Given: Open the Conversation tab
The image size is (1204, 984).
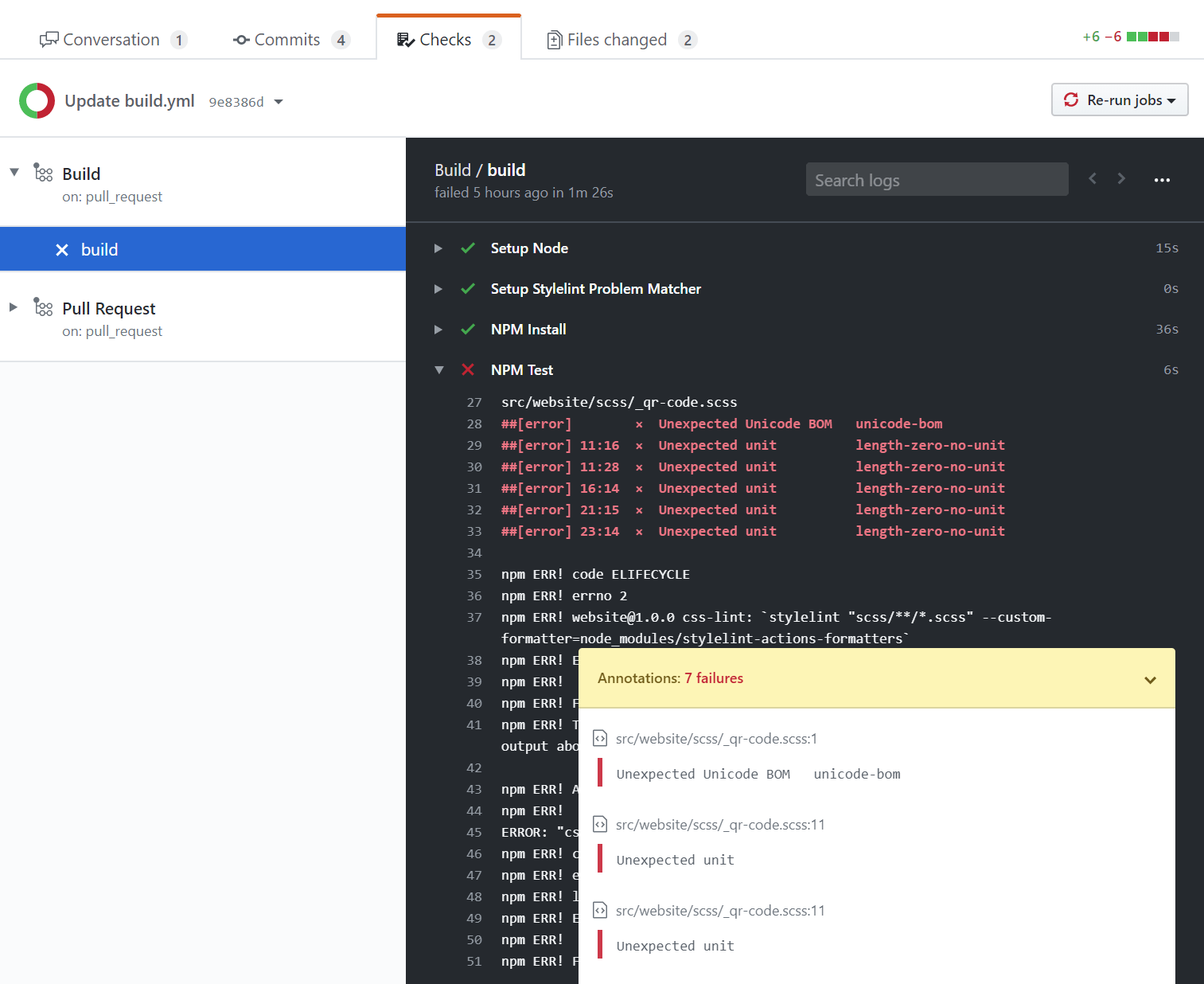Looking at the screenshot, I should (112, 40).
